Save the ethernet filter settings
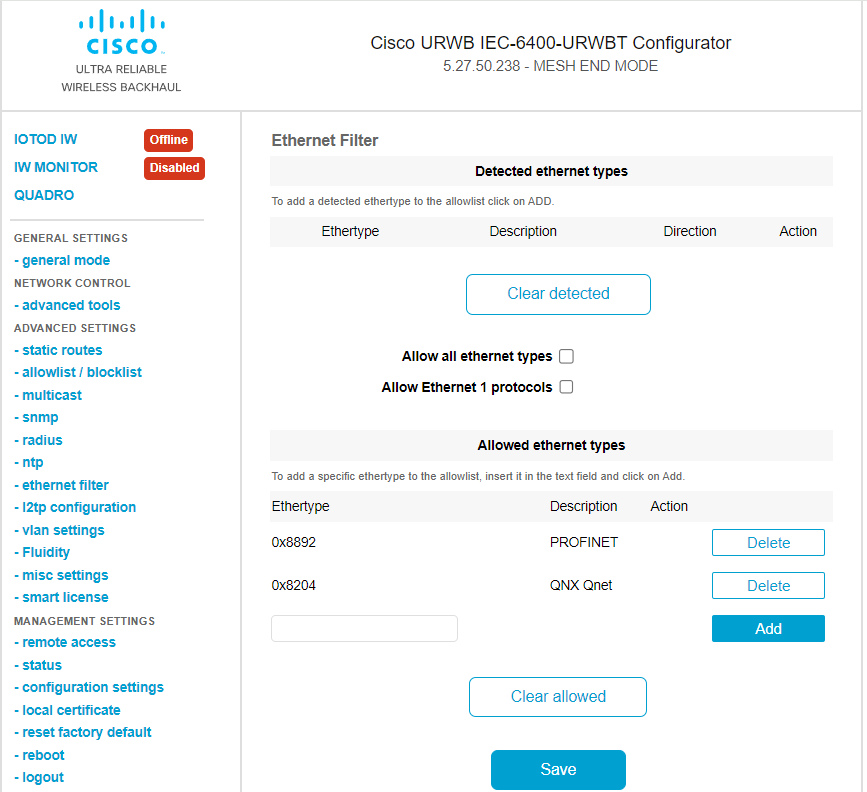 pos(558,770)
